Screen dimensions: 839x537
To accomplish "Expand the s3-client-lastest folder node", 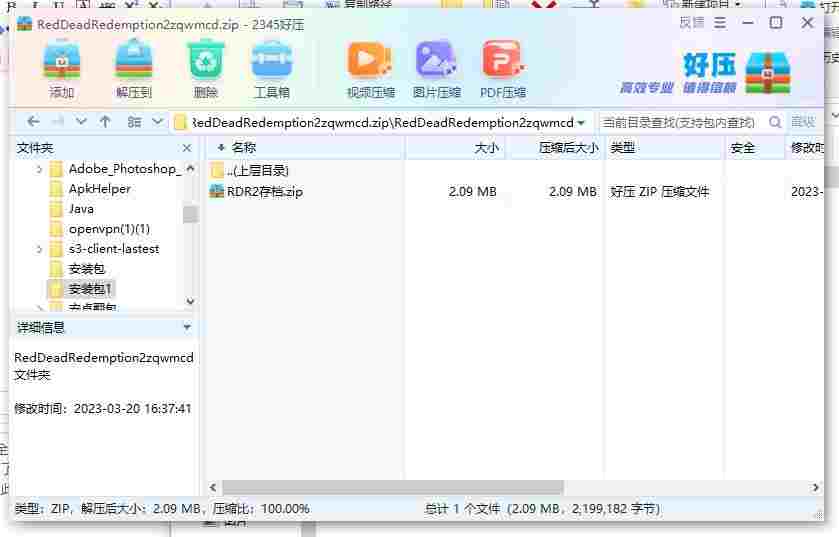I will 39,249.
